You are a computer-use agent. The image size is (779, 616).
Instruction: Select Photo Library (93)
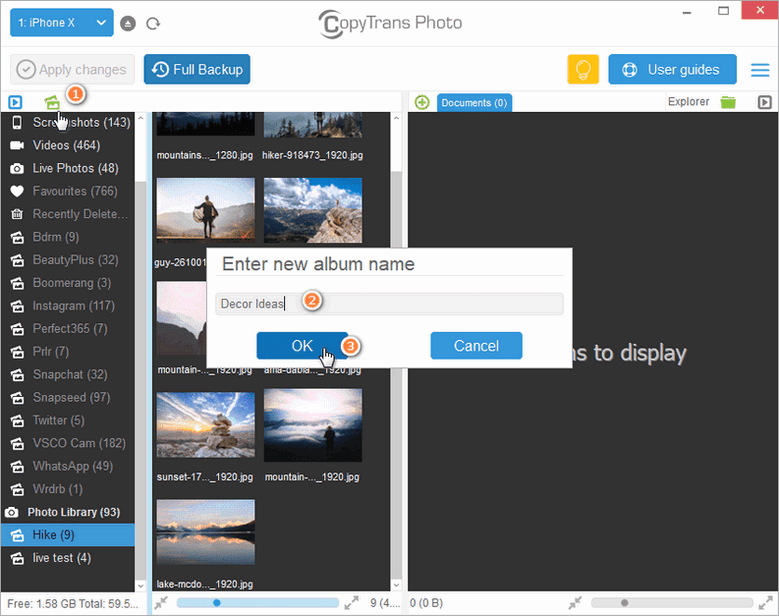[68, 512]
